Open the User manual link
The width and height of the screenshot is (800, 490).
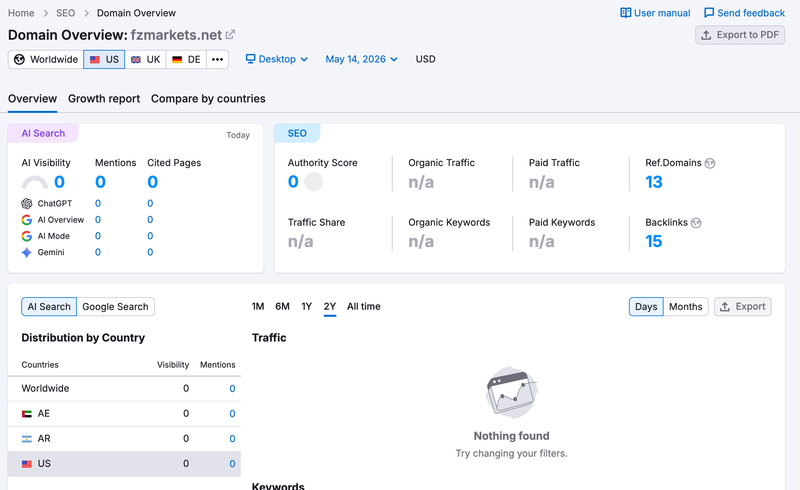point(655,13)
